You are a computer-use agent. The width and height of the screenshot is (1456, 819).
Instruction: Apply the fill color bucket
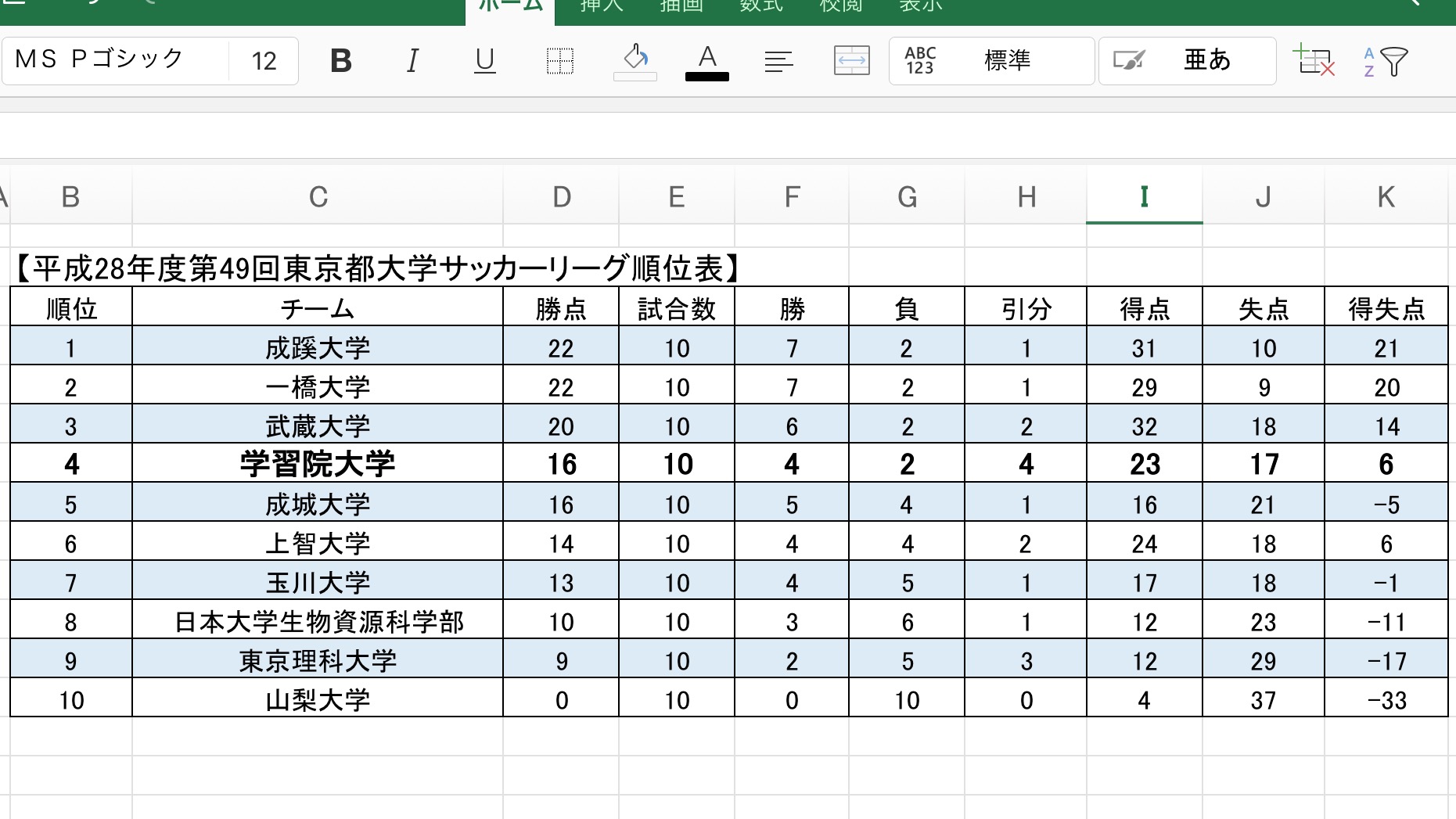point(635,61)
